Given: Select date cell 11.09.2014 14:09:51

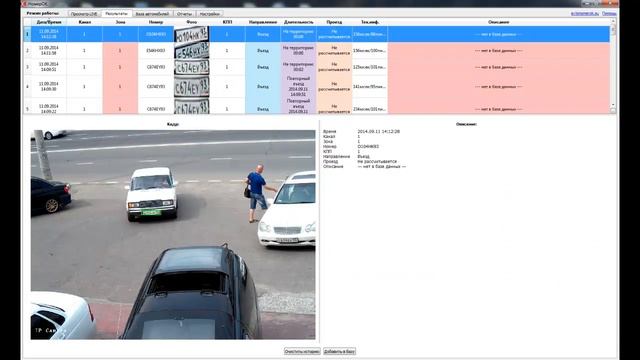Looking at the screenshot, I should click(49, 67).
